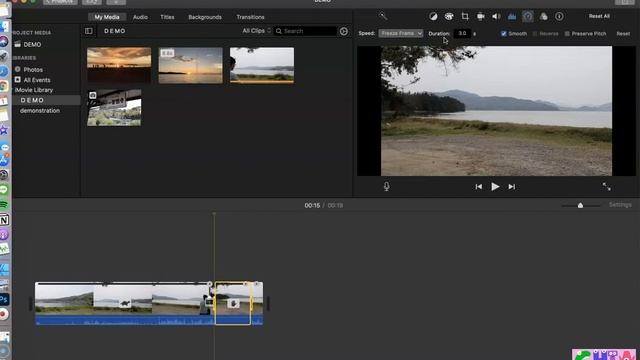This screenshot has height=360, width=640.
Task: Switch to the Titles tab
Action: pos(167,17)
